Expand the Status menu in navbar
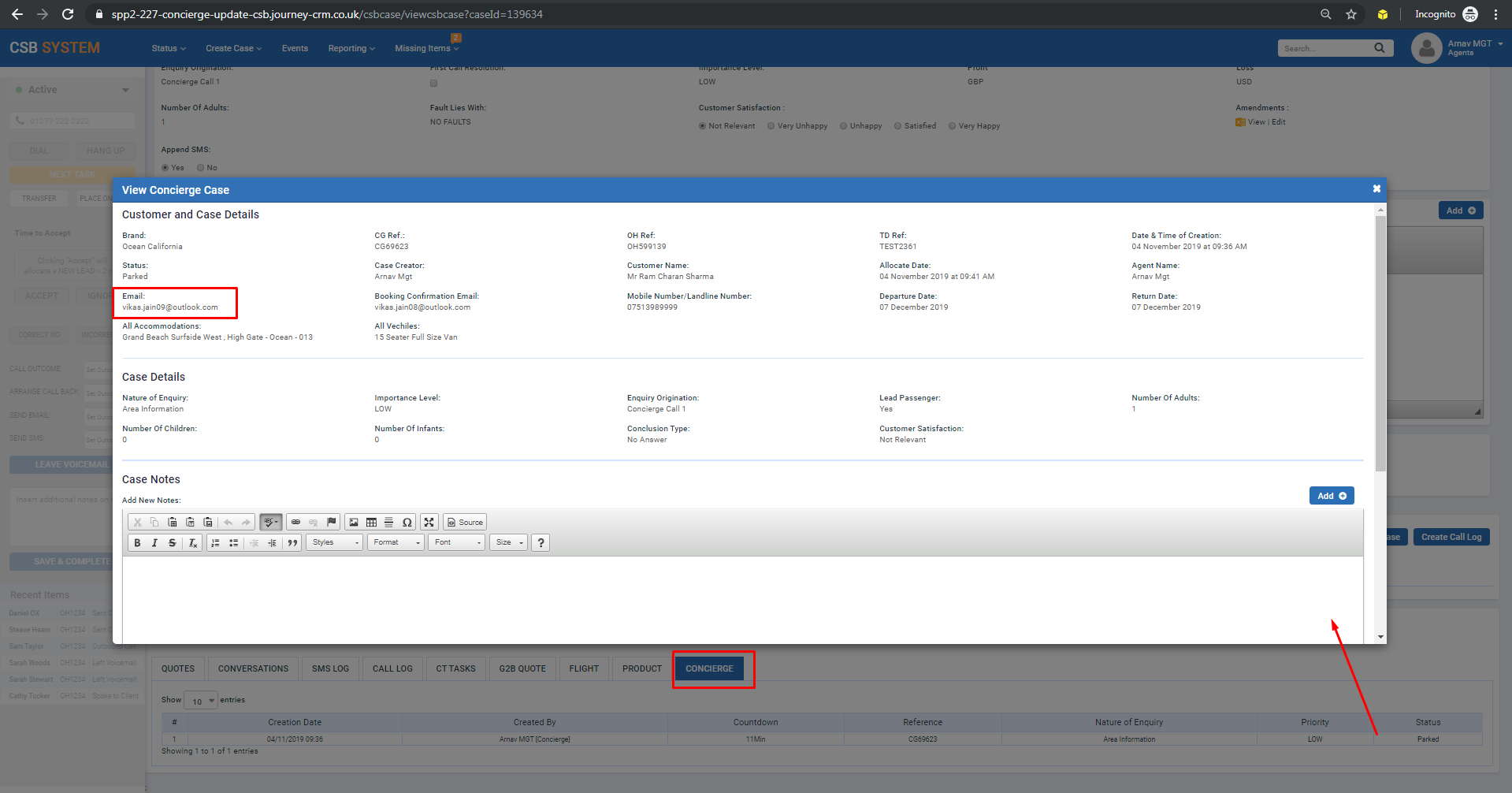Viewport: 1512px width, 793px height. pos(169,48)
